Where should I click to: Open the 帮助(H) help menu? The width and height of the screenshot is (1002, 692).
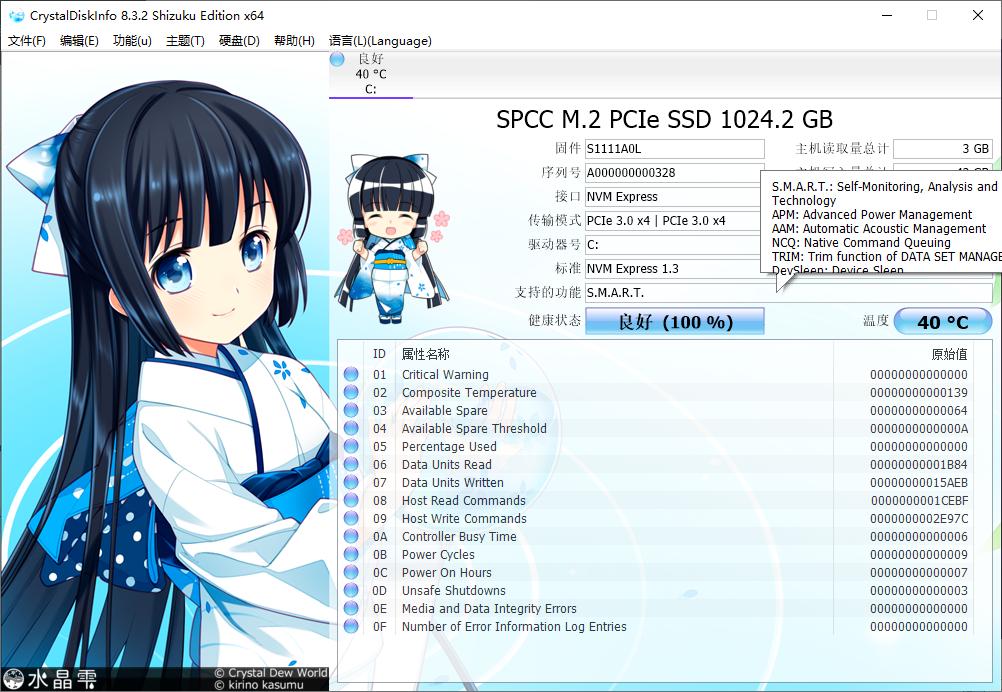click(x=294, y=41)
